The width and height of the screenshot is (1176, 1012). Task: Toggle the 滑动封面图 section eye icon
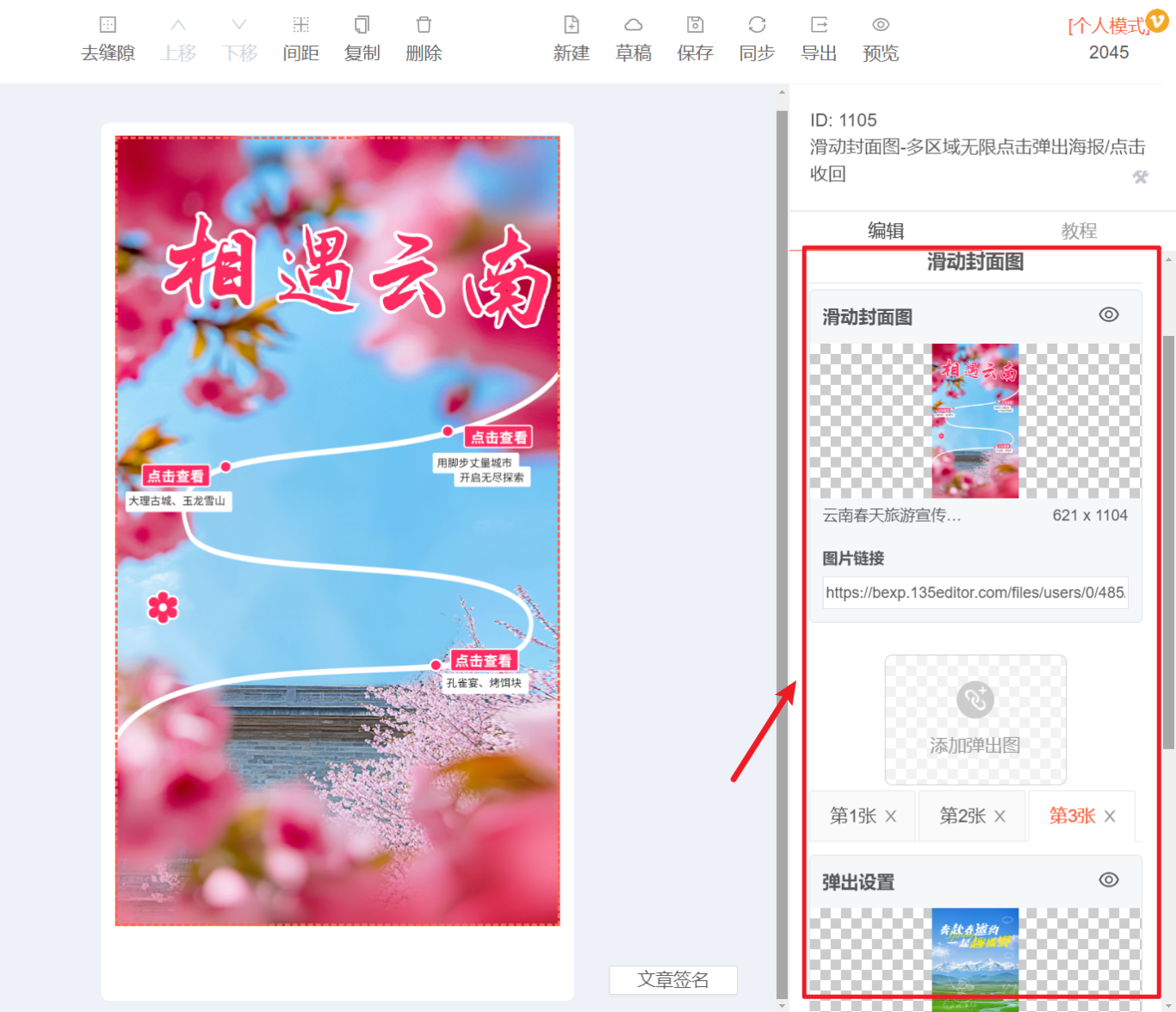pyautogui.click(x=1109, y=315)
